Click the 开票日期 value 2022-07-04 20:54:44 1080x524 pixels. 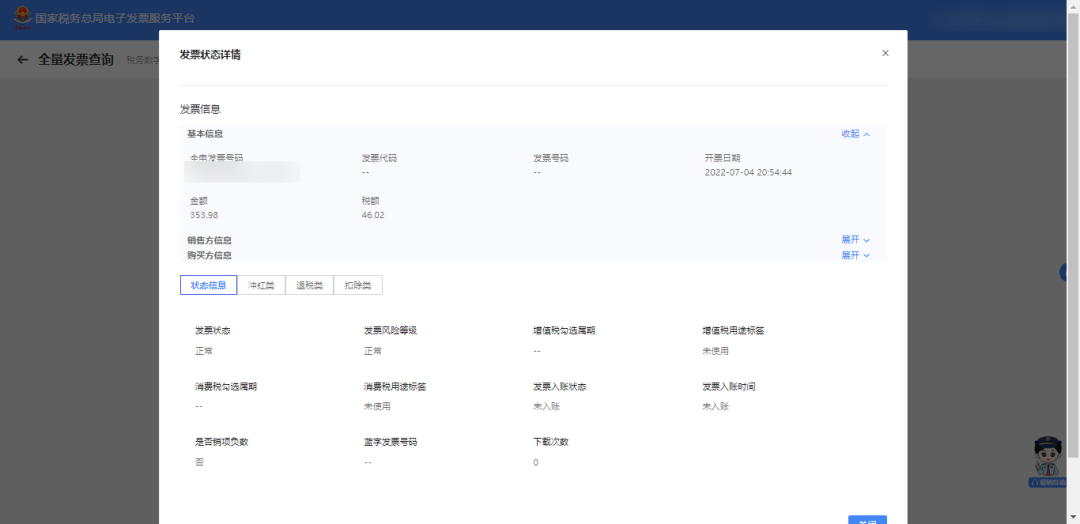[748, 172]
